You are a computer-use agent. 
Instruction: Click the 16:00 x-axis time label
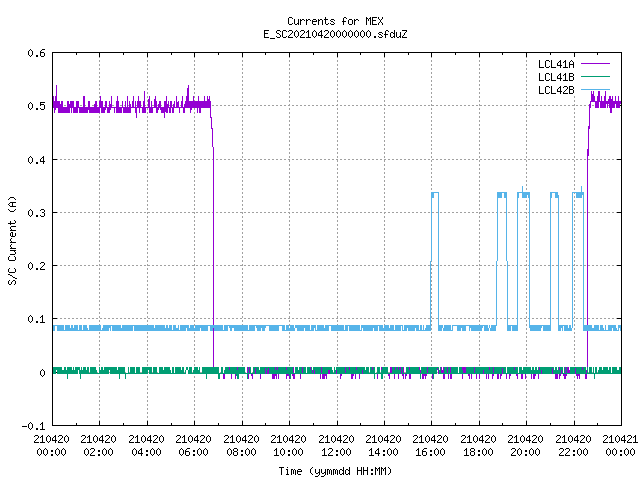tap(430, 452)
